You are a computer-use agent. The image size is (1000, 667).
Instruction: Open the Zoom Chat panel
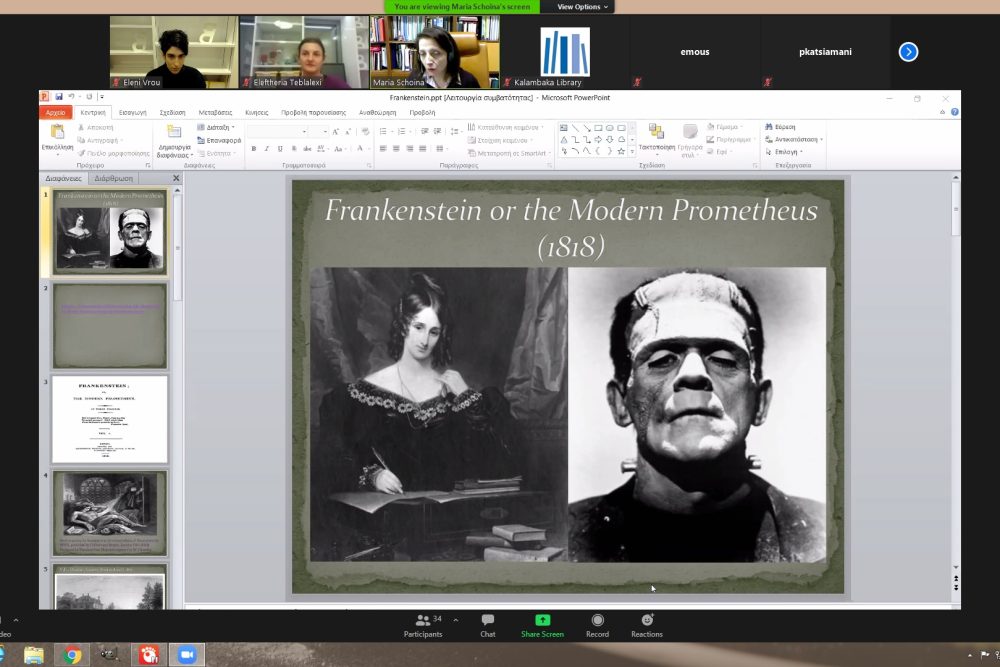coord(487,625)
